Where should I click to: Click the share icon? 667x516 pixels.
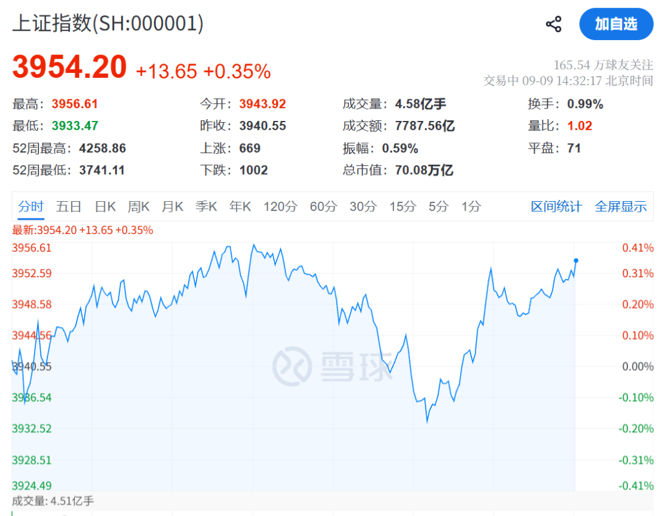pos(553,24)
